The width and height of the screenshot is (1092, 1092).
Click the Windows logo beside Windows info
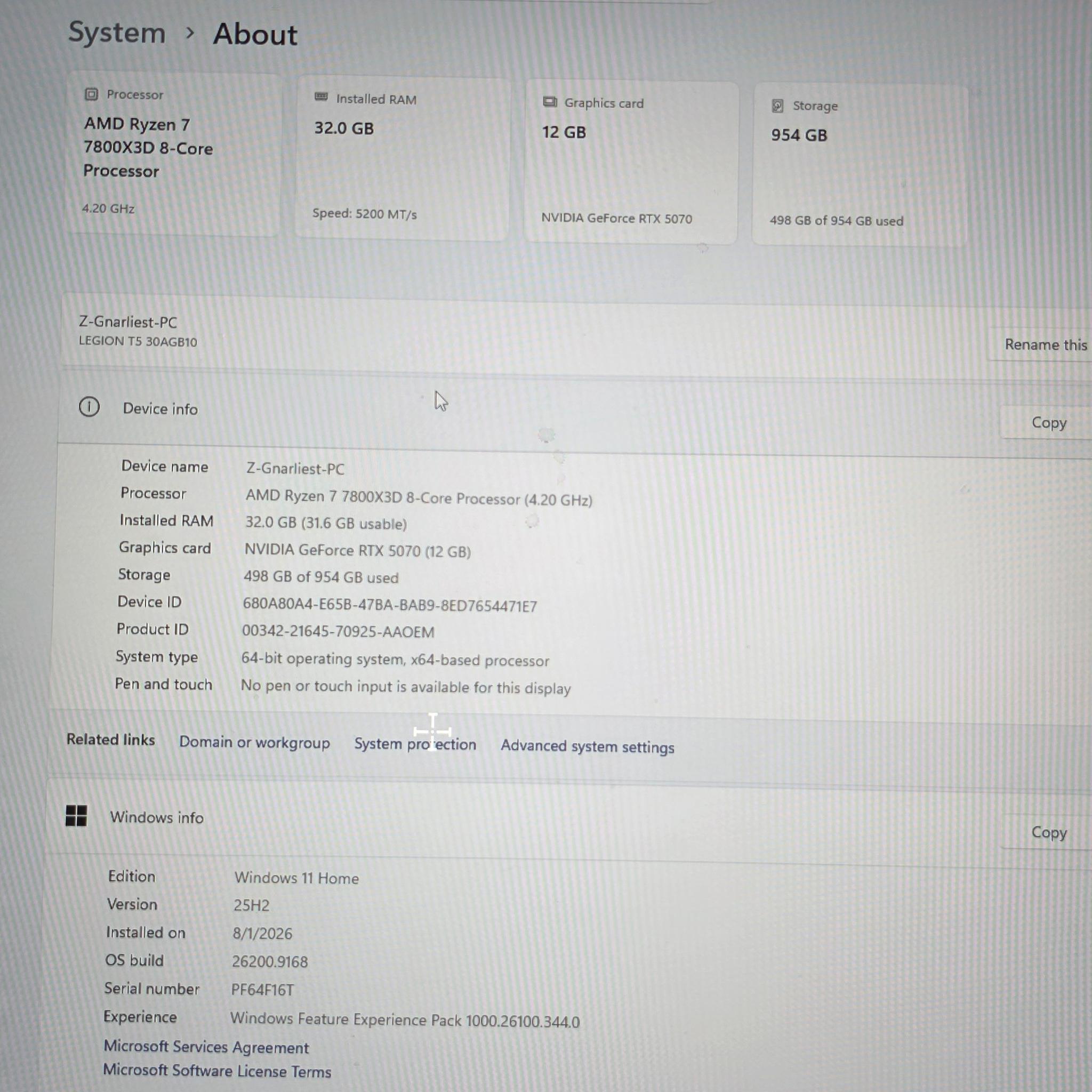[76, 816]
